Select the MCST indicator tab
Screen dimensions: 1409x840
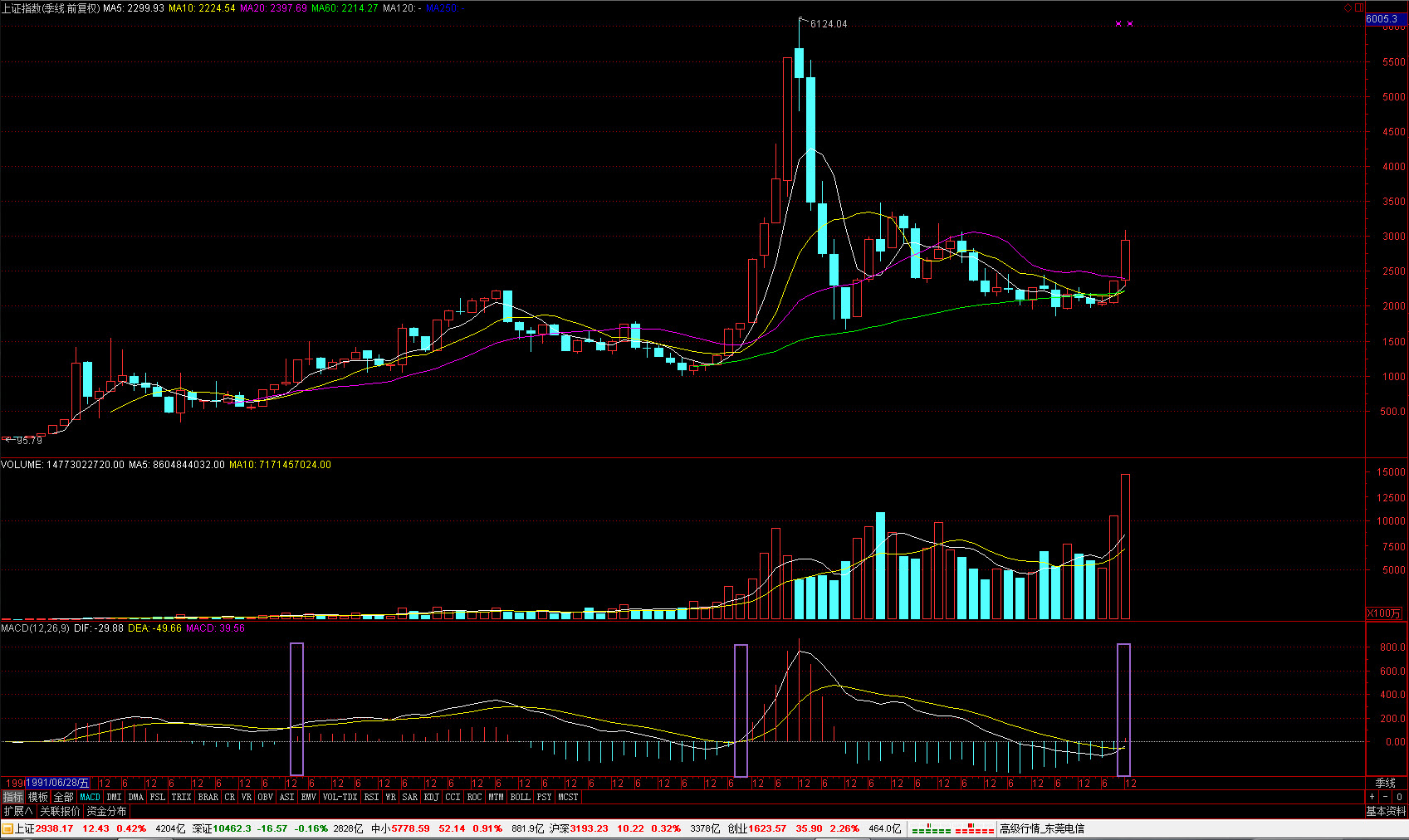[569, 797]
